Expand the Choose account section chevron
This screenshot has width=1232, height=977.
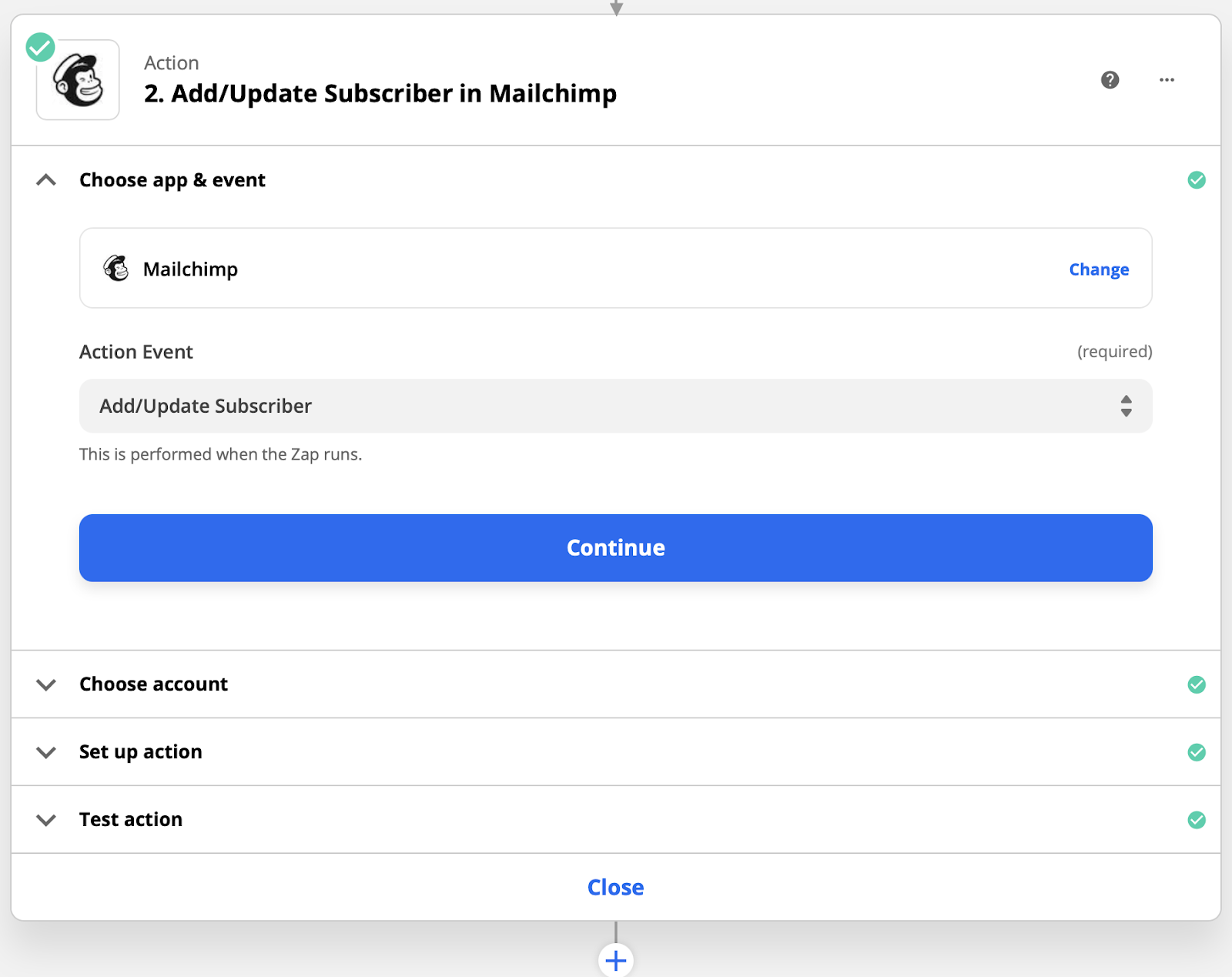point(46,684)
